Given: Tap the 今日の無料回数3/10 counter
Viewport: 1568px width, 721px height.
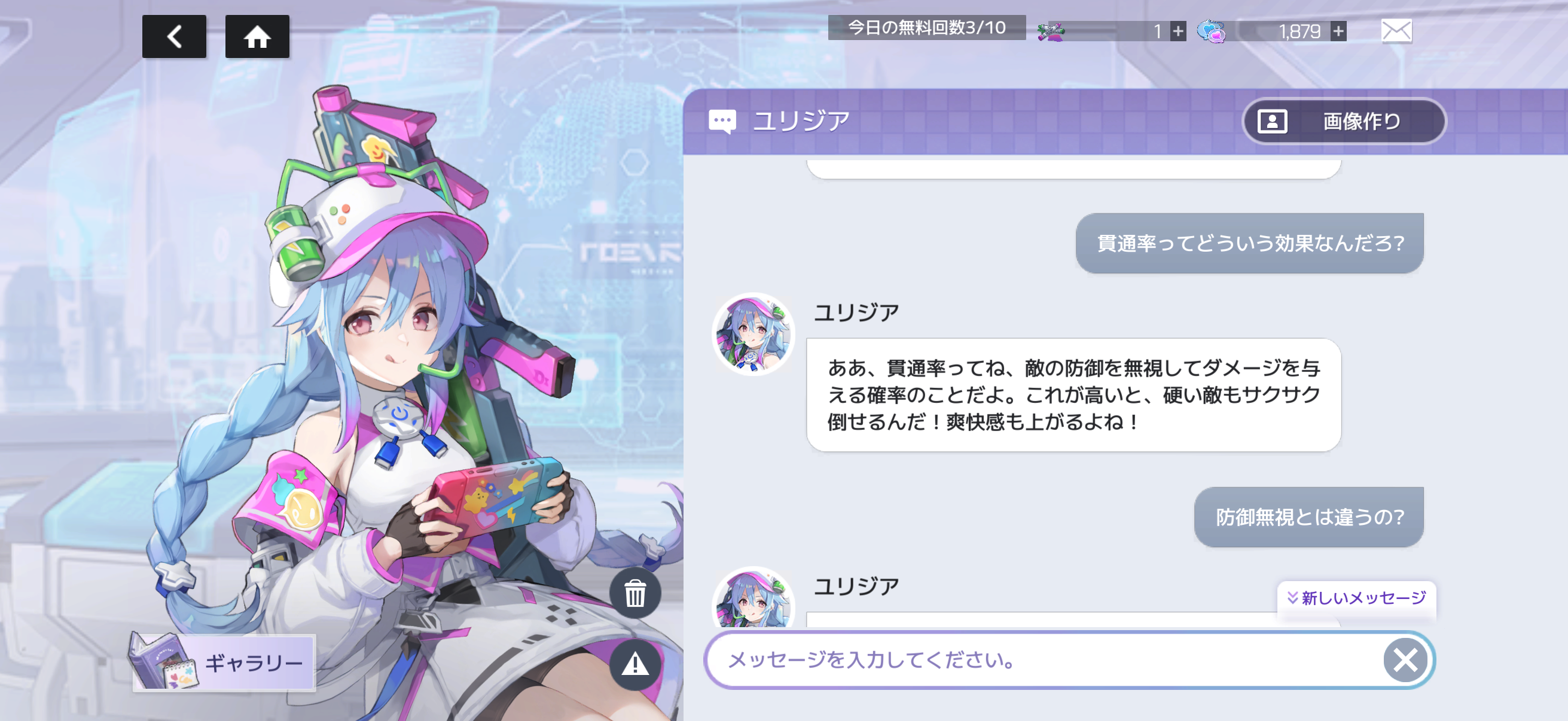Looking at the screenshot, I should pyautogui.click(x=926, y=28).
